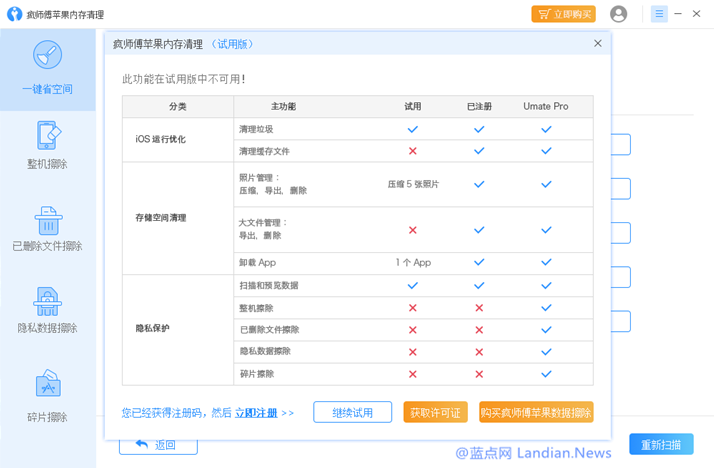Click the 已注册 column header
The height and width of the screenshot is (468, 714).
click(x=479, y=106)
